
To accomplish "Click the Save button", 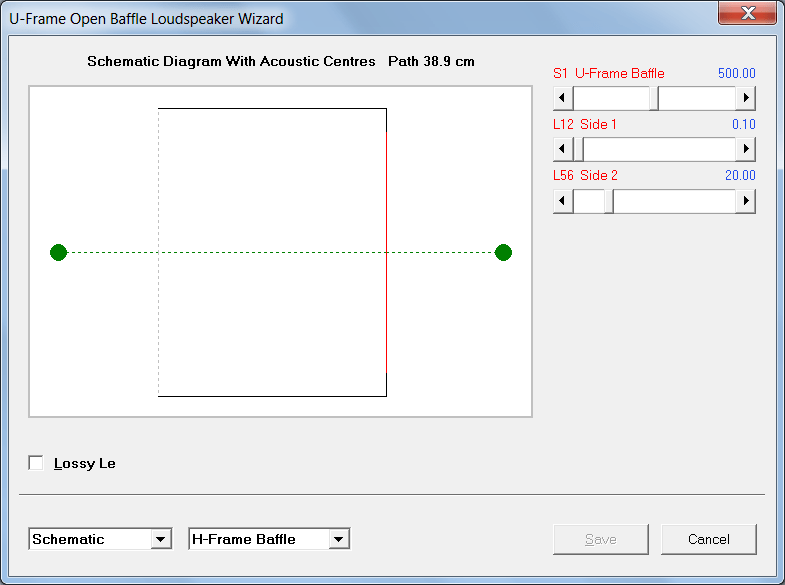I will pos(601,539).
